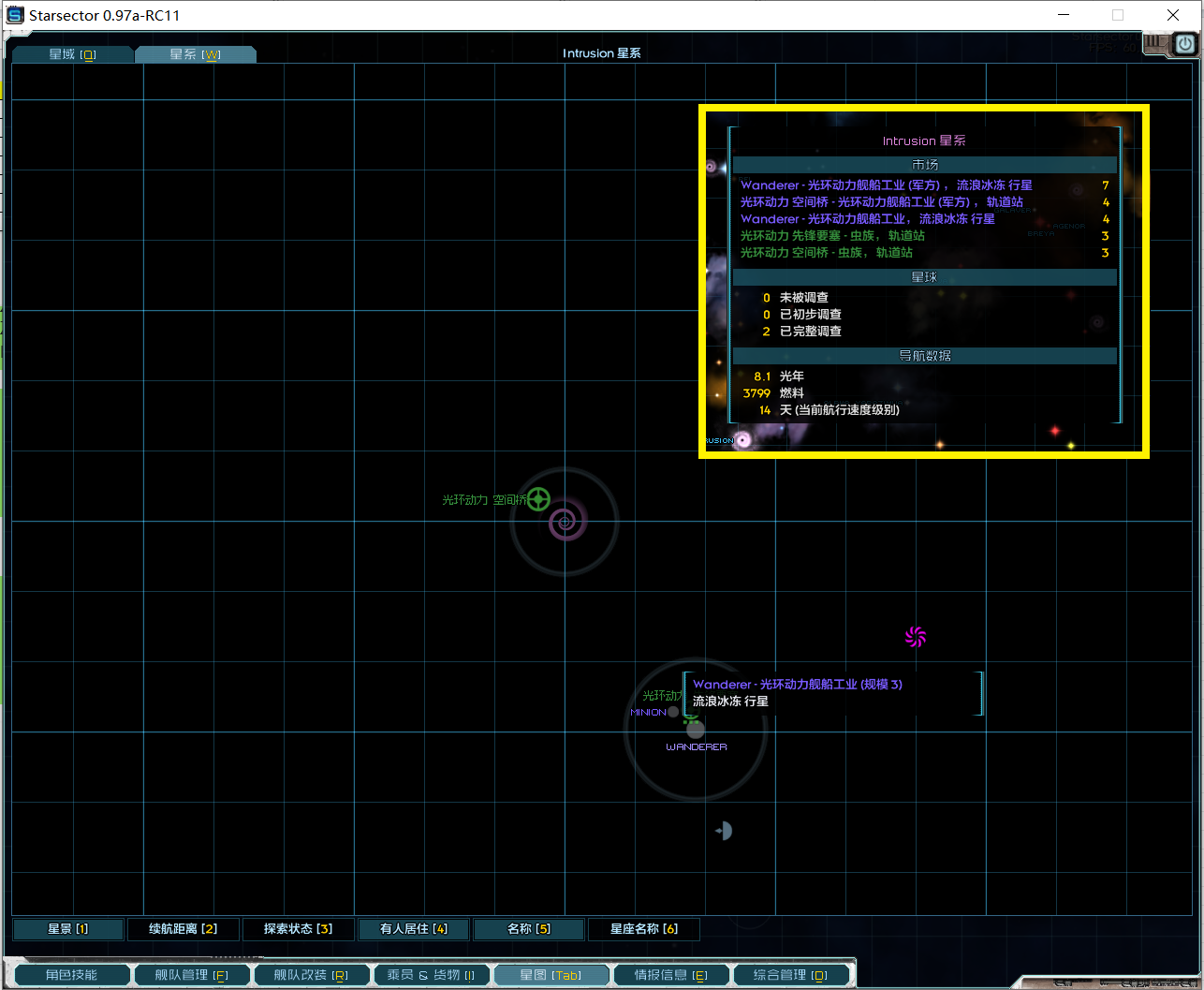
Task: Click the Starsector app icon in title bar
Action: click(x=15, y=15)
